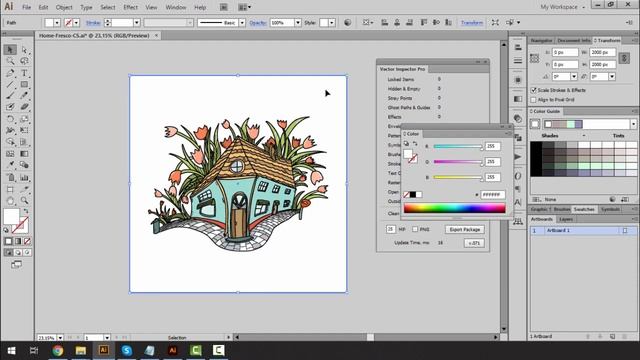
Task: Open the Basic brush definition dropdown
Action: point(242,23)
